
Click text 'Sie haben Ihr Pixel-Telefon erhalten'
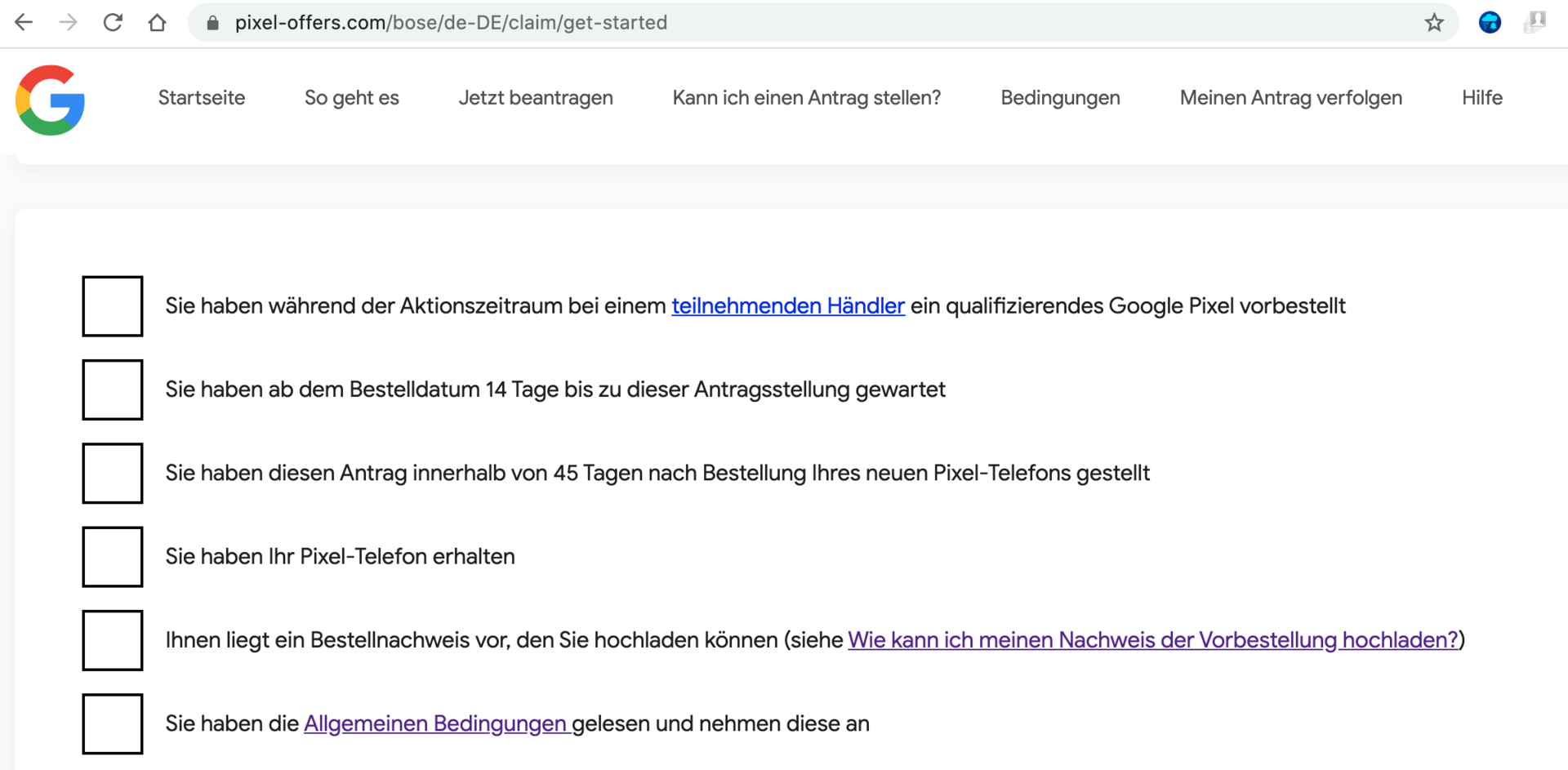tap(340, 557)
